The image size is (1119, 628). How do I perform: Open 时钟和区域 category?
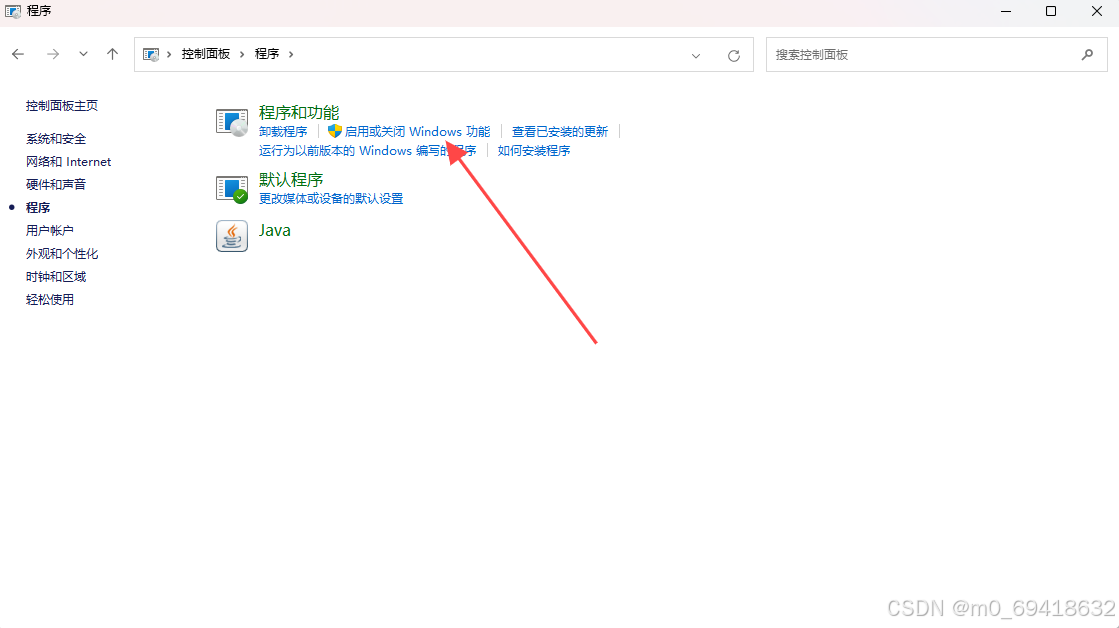point(56,276)
